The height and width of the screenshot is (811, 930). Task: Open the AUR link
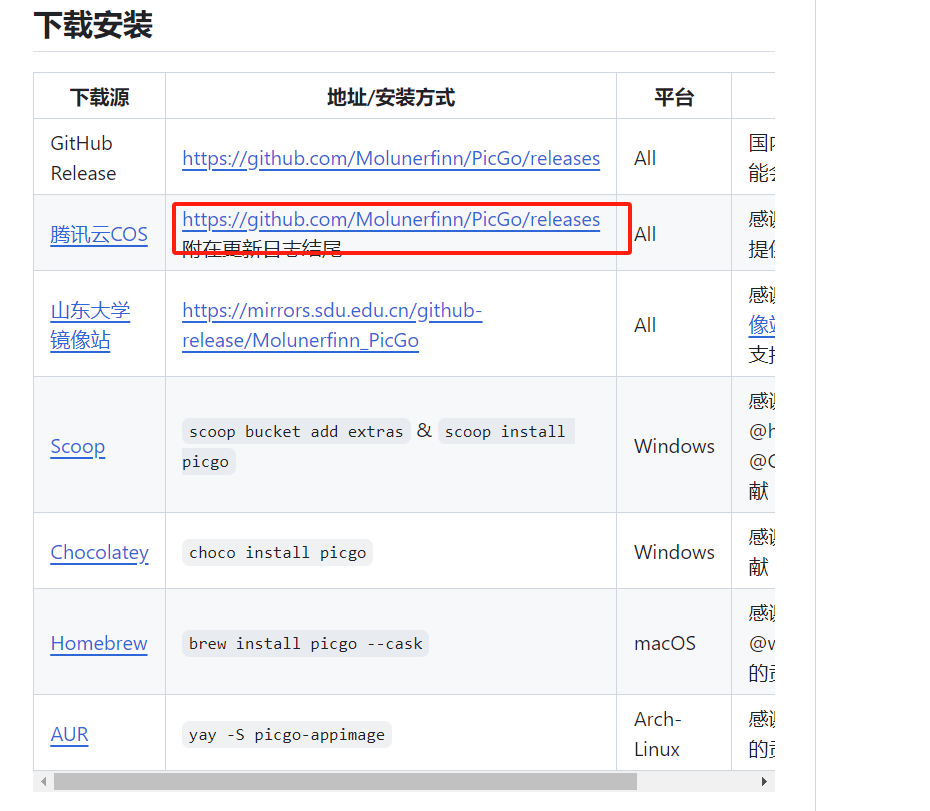(69, 734)
